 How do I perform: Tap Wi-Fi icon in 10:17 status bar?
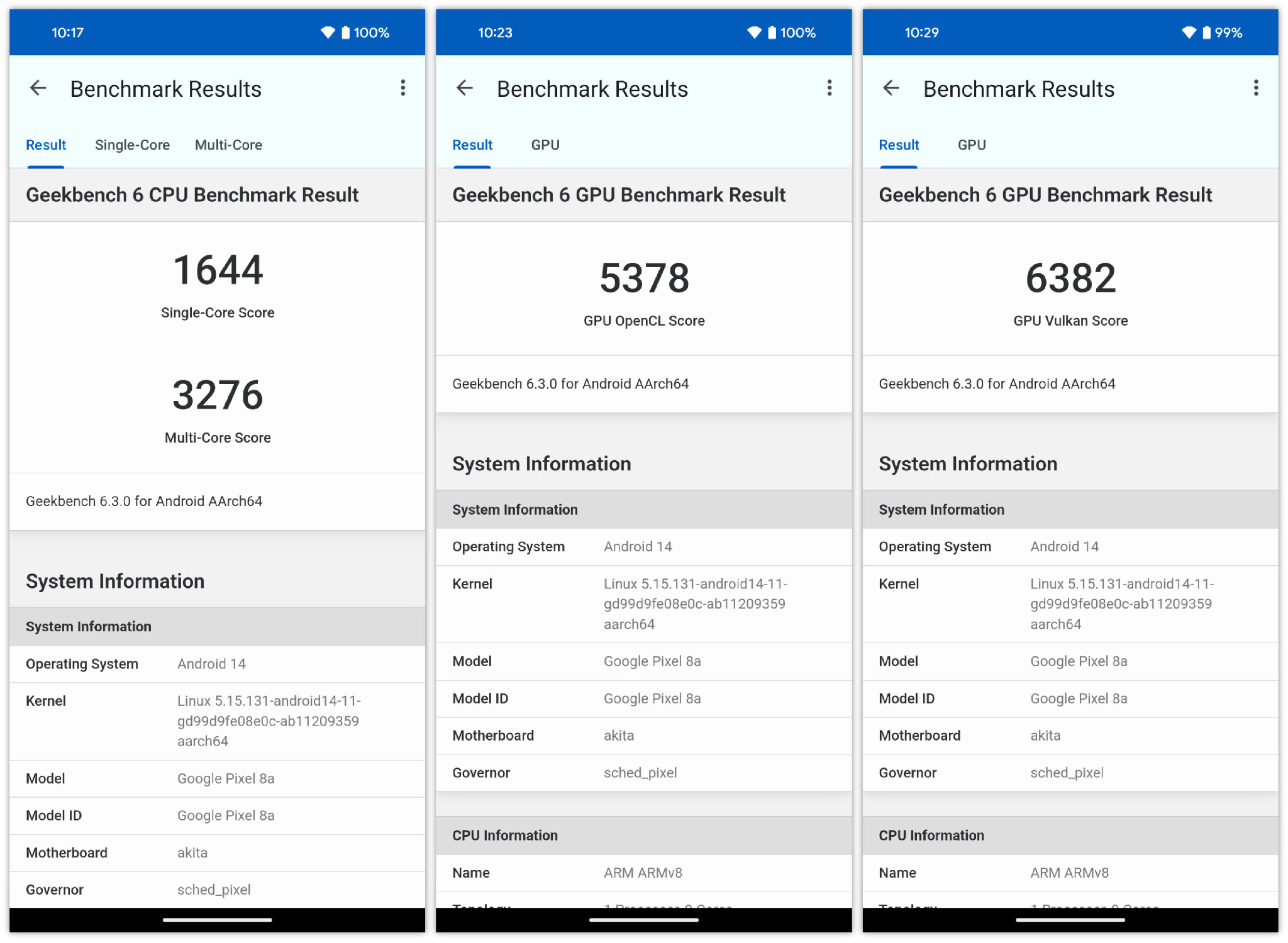point(328,33)
